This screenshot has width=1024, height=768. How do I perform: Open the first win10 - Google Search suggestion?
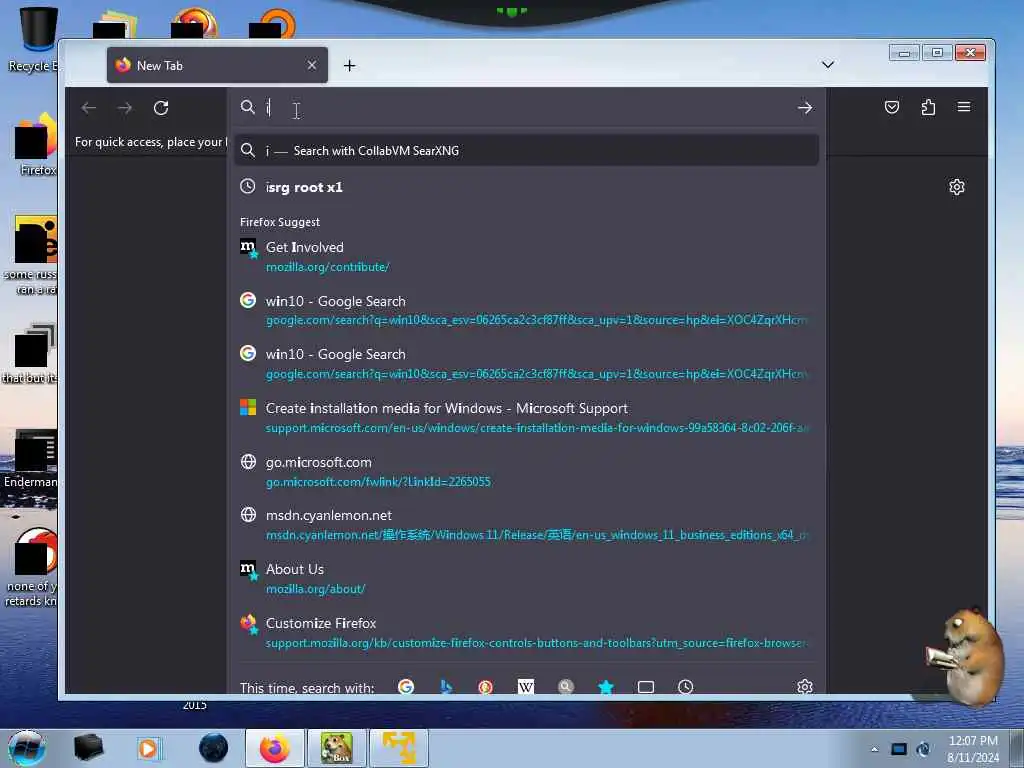pos(526,310)
